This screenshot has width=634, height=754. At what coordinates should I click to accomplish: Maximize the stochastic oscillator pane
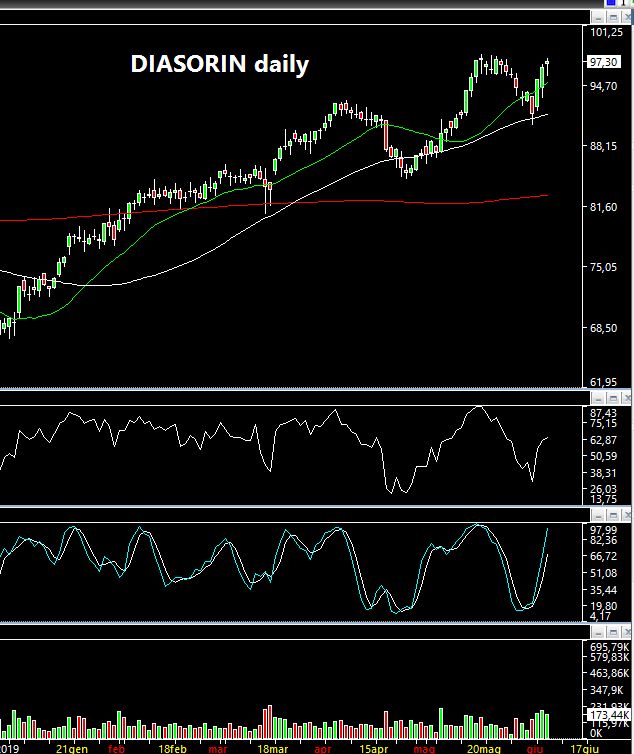point(613,516)
